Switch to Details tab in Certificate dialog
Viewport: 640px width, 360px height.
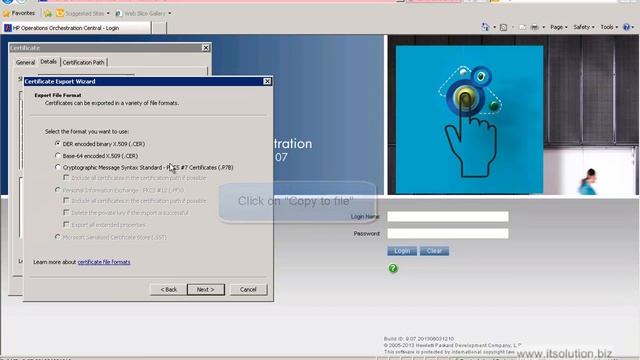[49, 62]
